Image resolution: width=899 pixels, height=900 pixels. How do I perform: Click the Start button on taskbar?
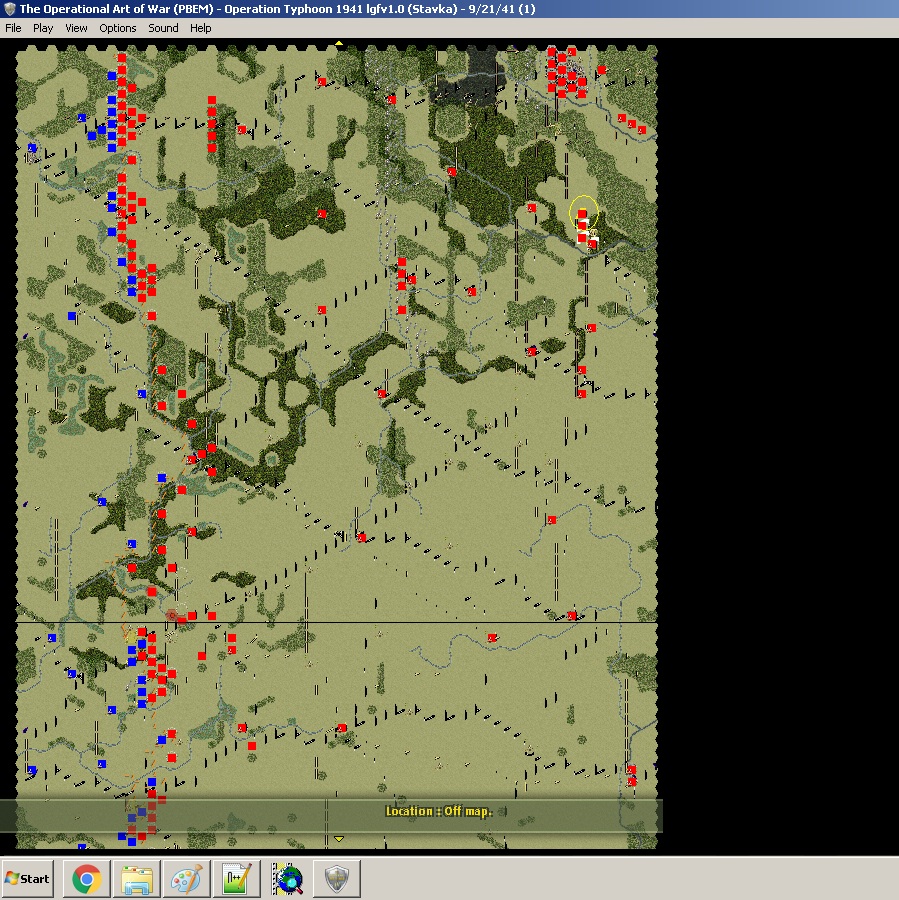28,879
